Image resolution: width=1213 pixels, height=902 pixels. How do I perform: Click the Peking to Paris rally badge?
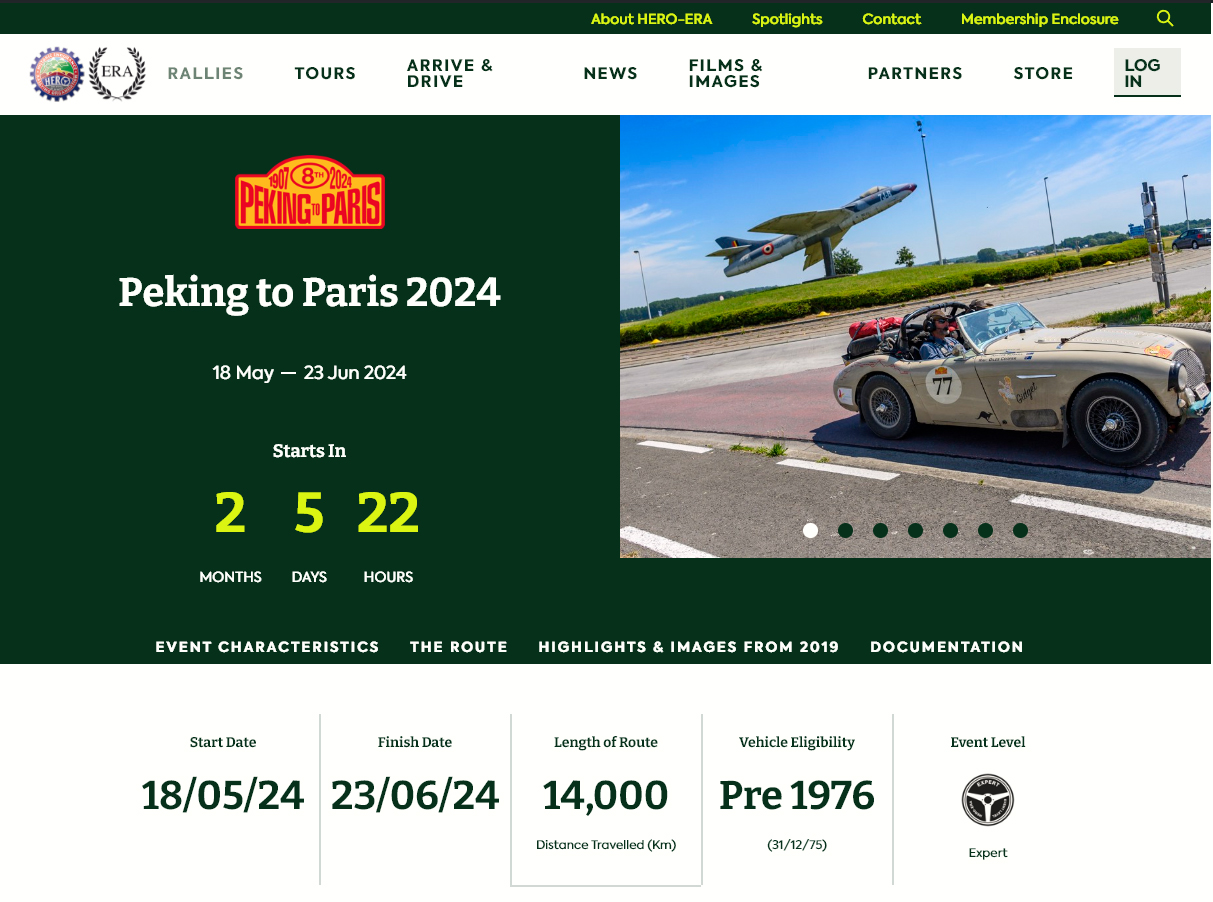point(310,193)
